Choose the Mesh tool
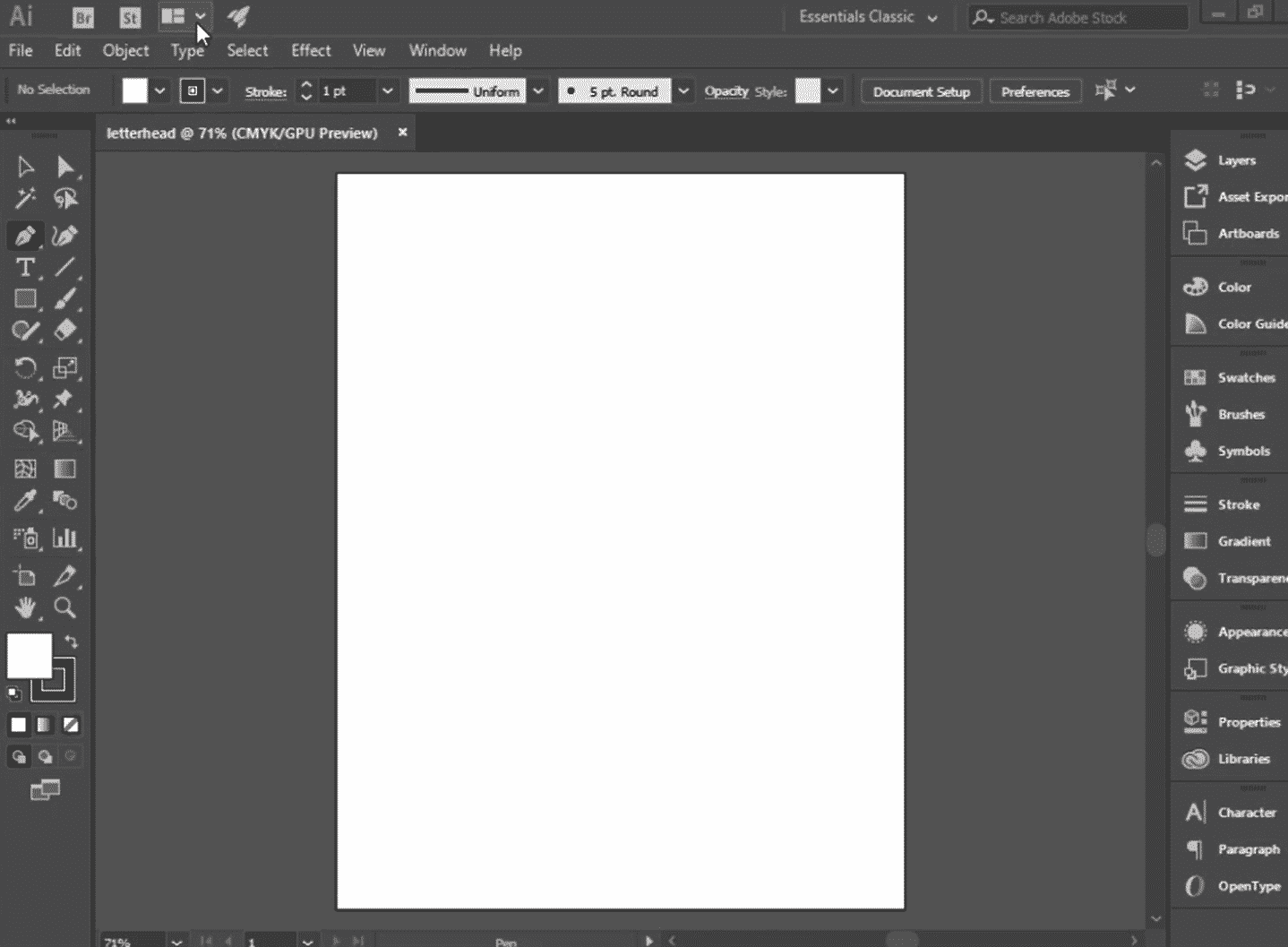Image resolution: width=1288 pixels, height=947 pixels. coord(25,469)
